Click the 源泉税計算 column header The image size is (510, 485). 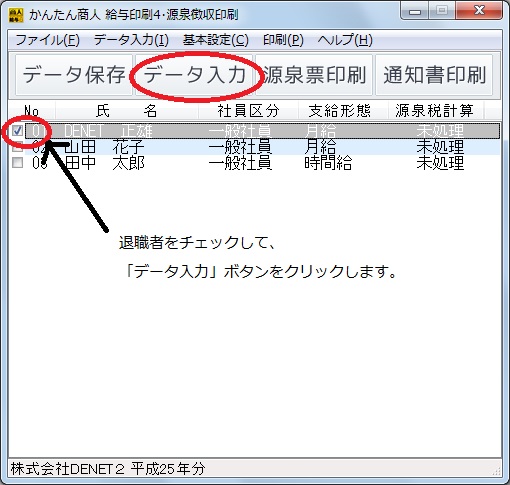(434, 111)
